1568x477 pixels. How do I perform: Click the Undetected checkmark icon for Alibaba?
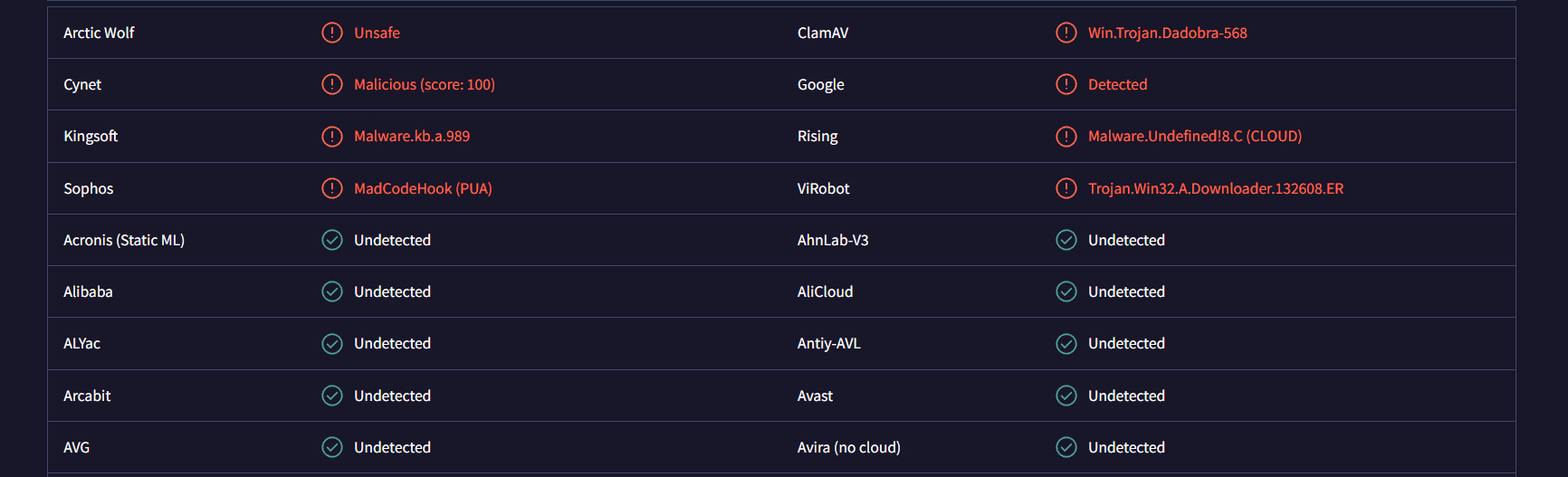(332, 291)
